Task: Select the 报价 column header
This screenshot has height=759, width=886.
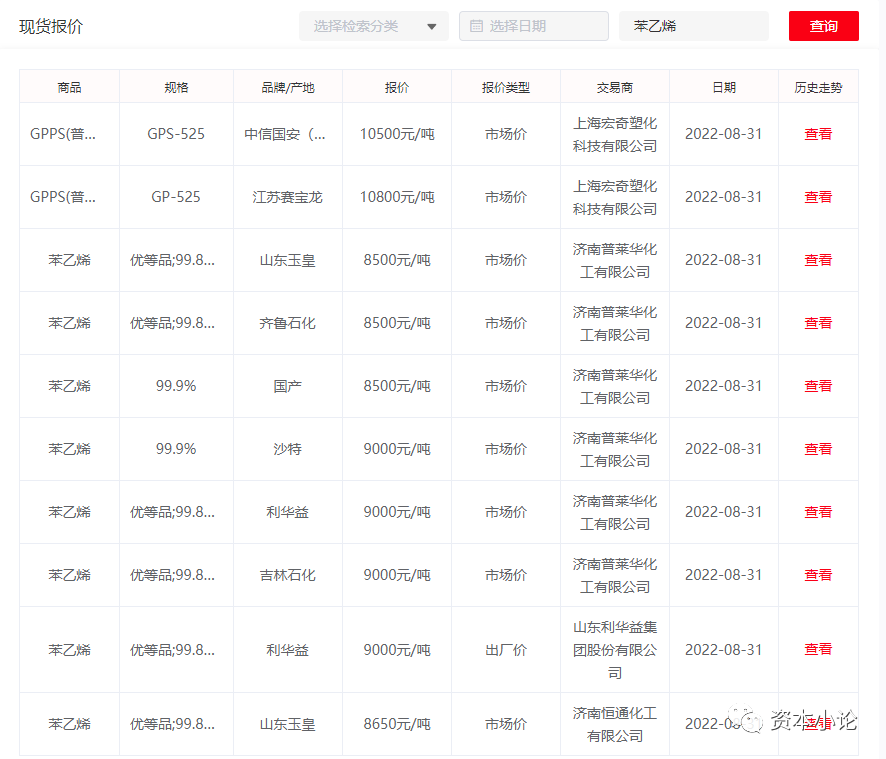Action: click(x=397, y=87)
